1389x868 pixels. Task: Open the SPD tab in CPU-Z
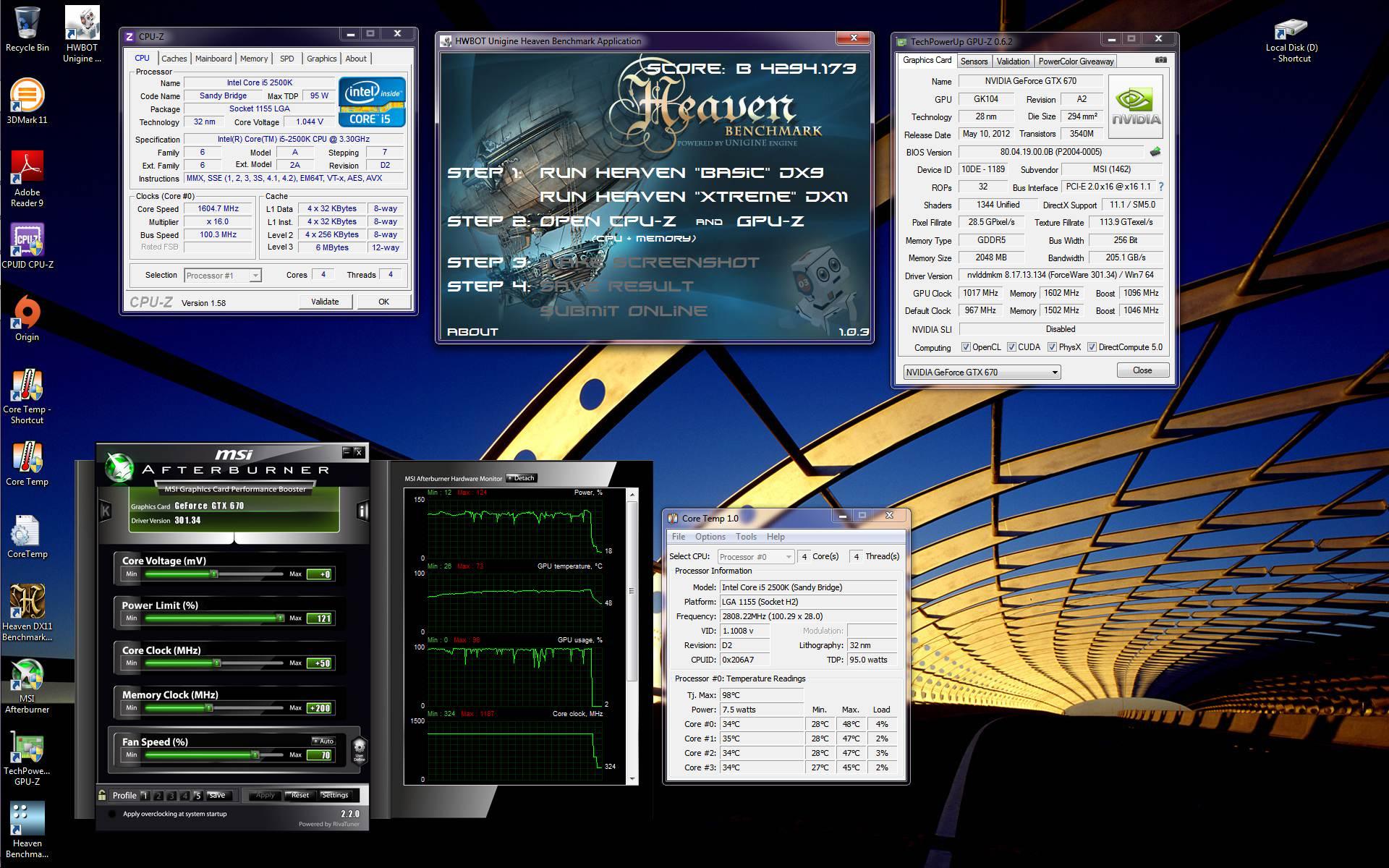287,59
